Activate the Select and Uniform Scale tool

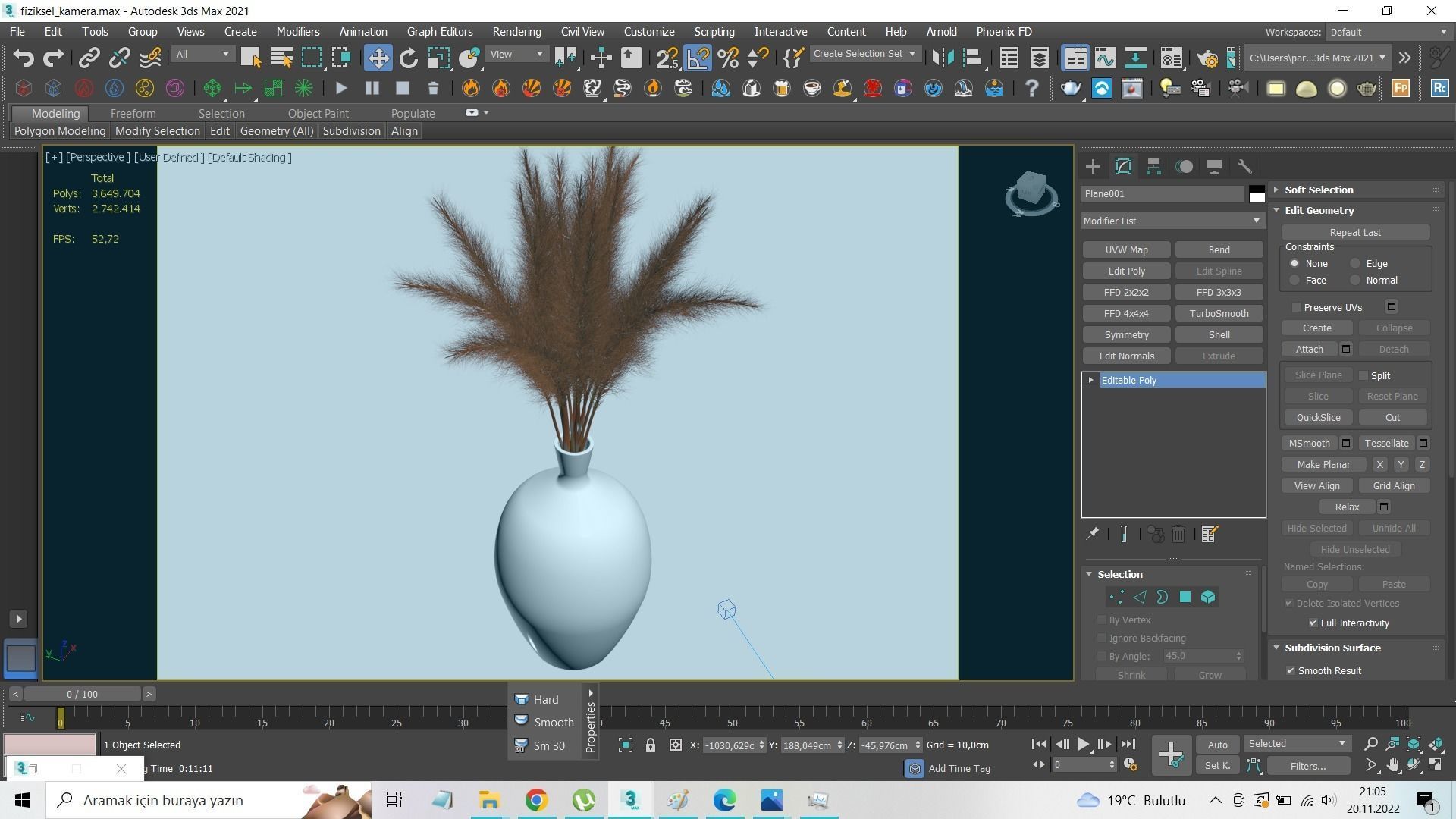click(x=438, y=58)
